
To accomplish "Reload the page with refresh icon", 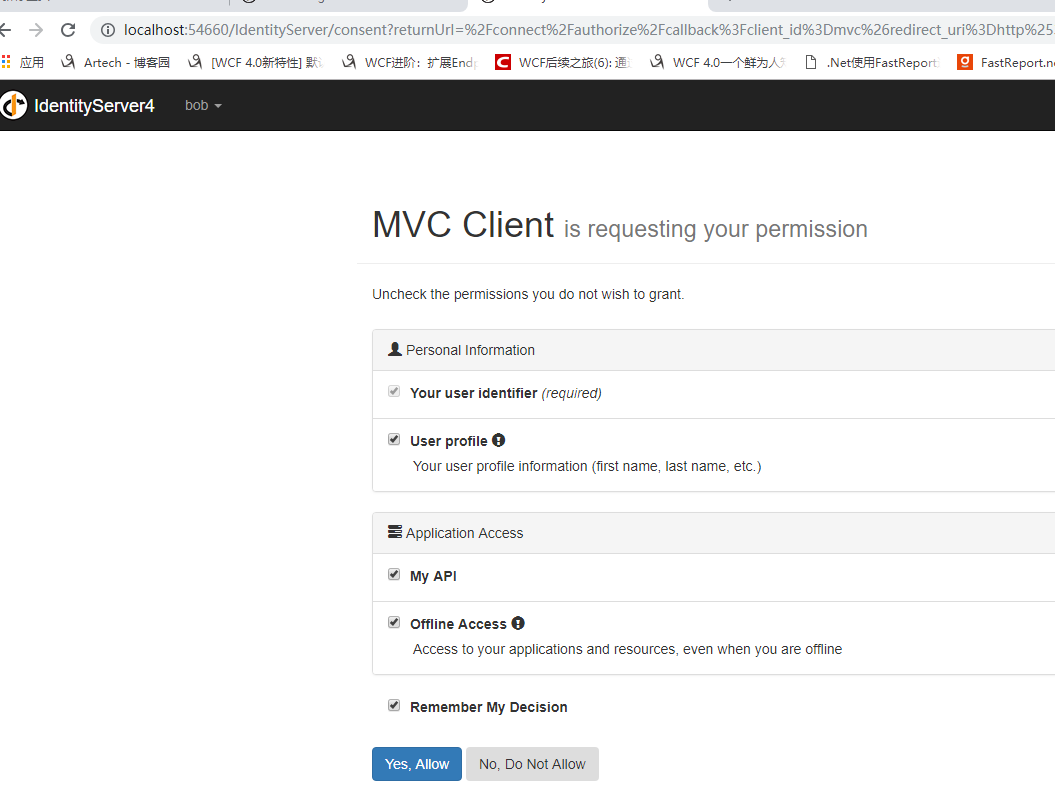I will click(x=68, y=30).
